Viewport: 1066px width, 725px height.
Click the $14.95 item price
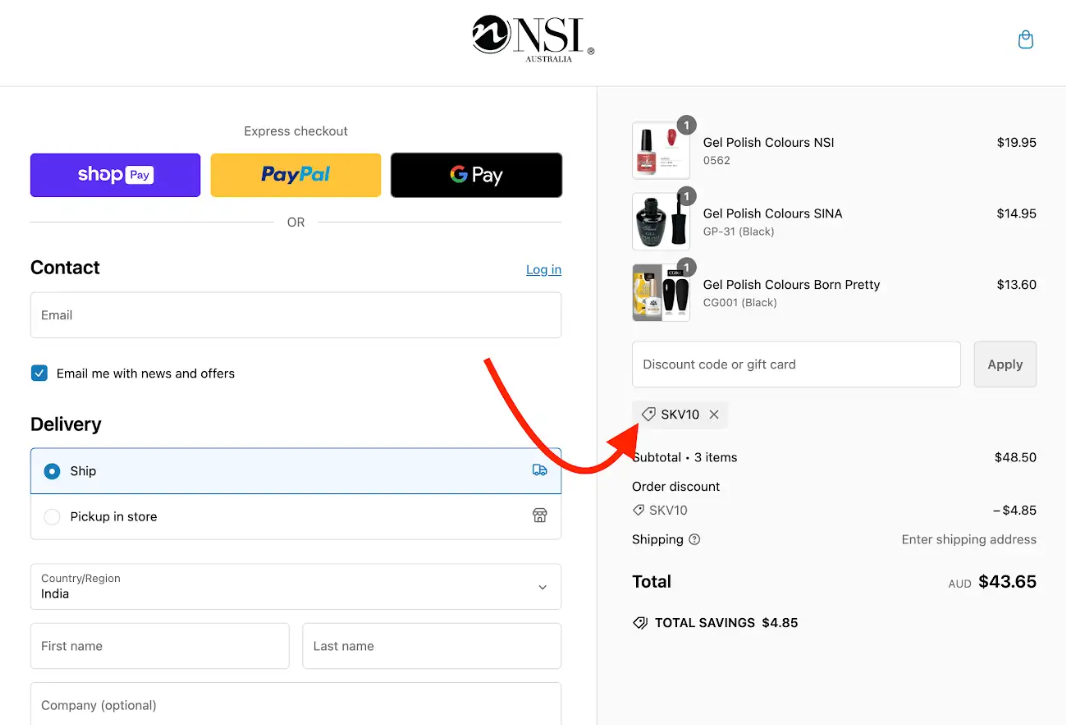tap(1016, 214)
